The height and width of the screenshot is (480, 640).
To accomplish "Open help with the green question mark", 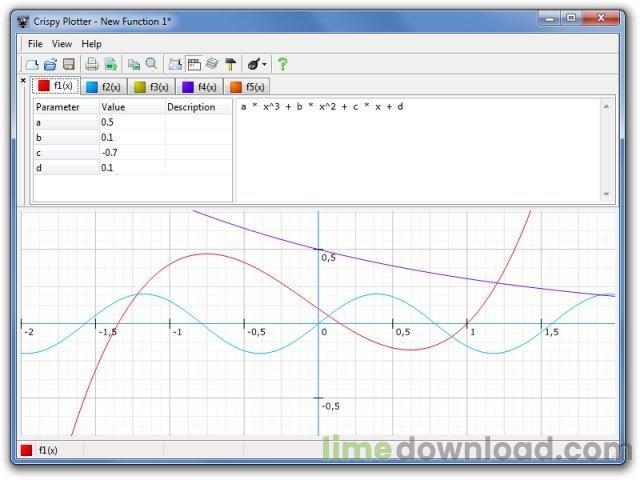I will (x=282, y=64).
